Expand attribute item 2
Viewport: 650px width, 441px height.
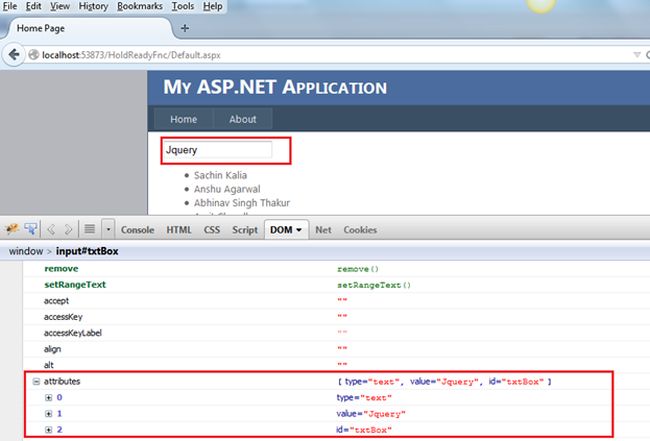48,429
